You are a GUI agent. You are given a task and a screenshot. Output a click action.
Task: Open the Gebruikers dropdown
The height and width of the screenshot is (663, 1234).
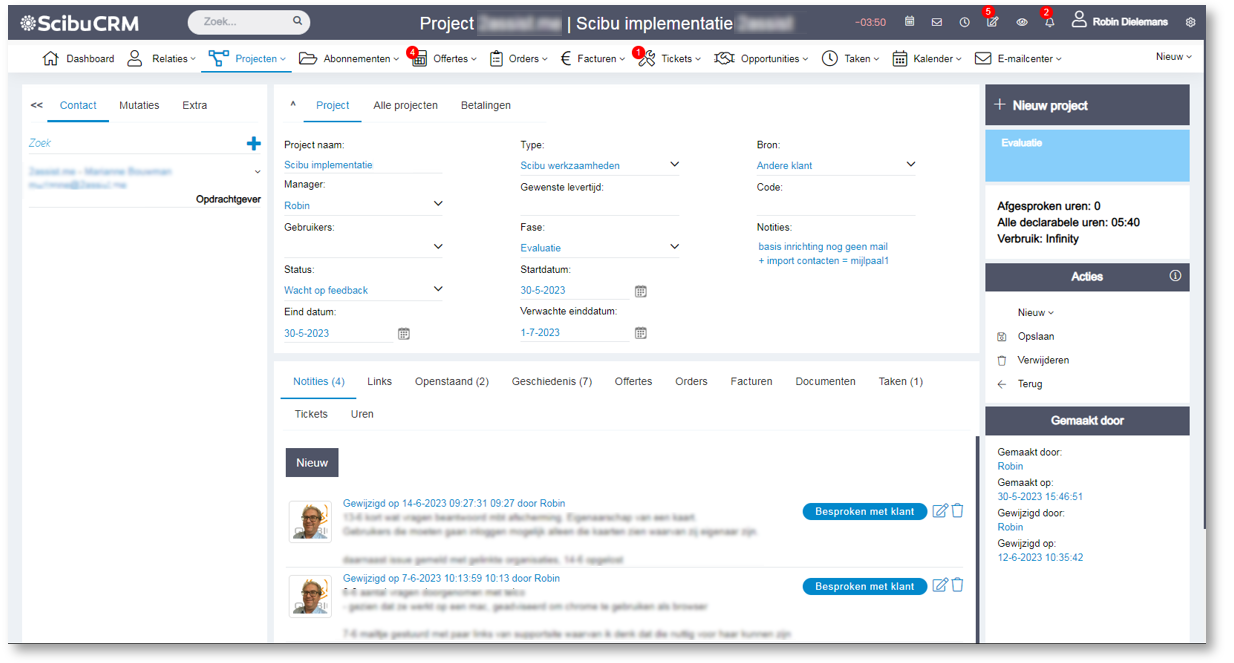(x=437, y=246)
